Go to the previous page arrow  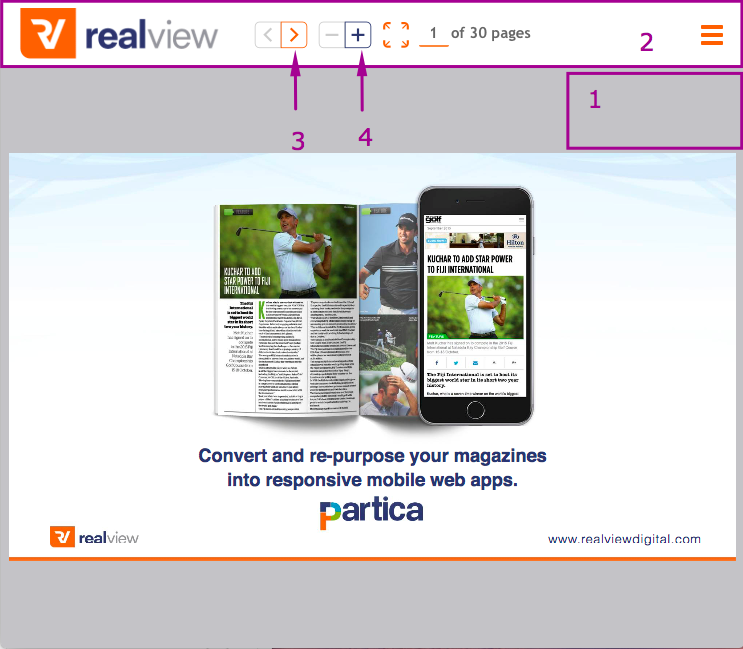[268, 35]
